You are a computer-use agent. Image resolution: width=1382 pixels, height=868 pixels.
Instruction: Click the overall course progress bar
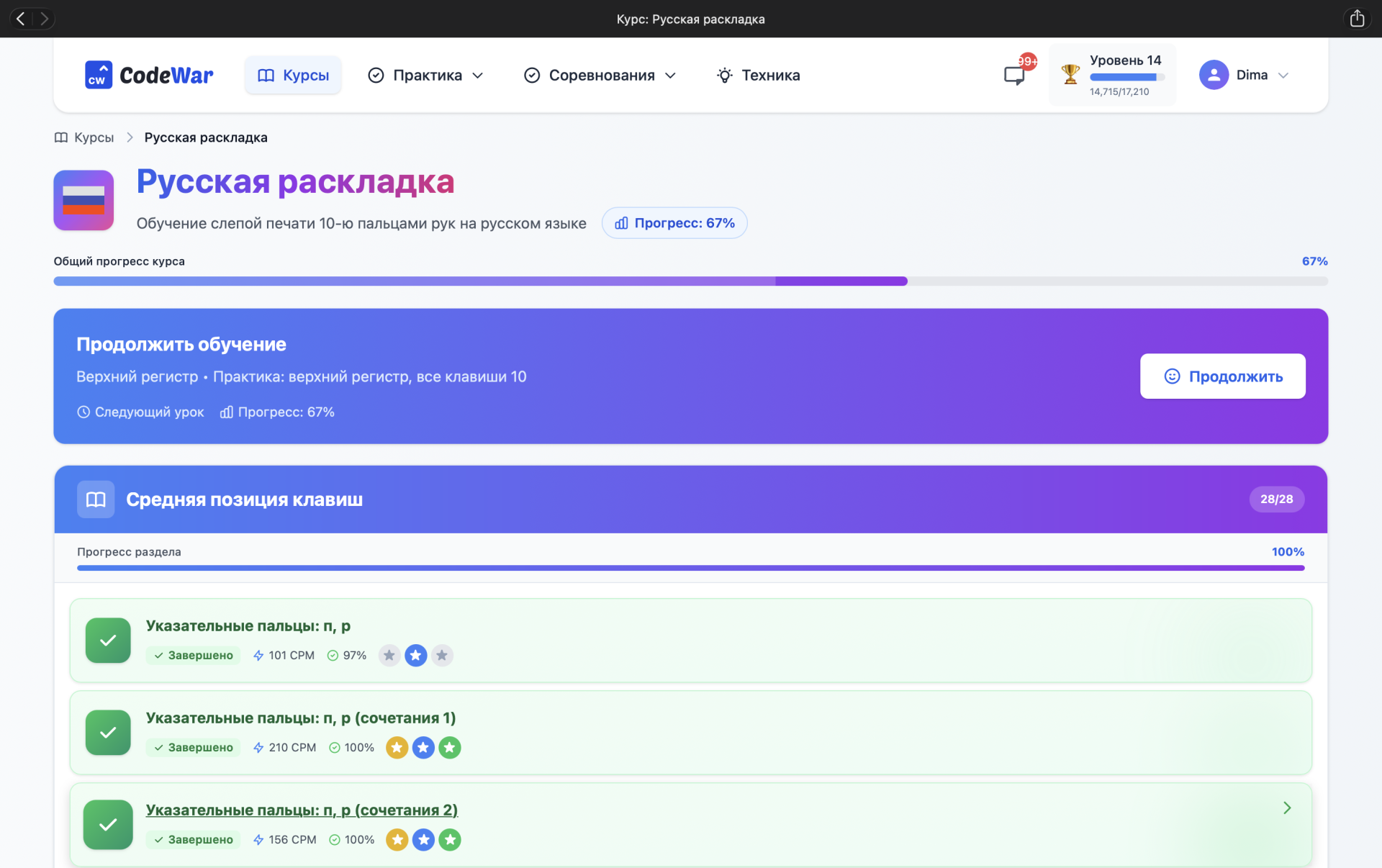[x=690, y=281]
